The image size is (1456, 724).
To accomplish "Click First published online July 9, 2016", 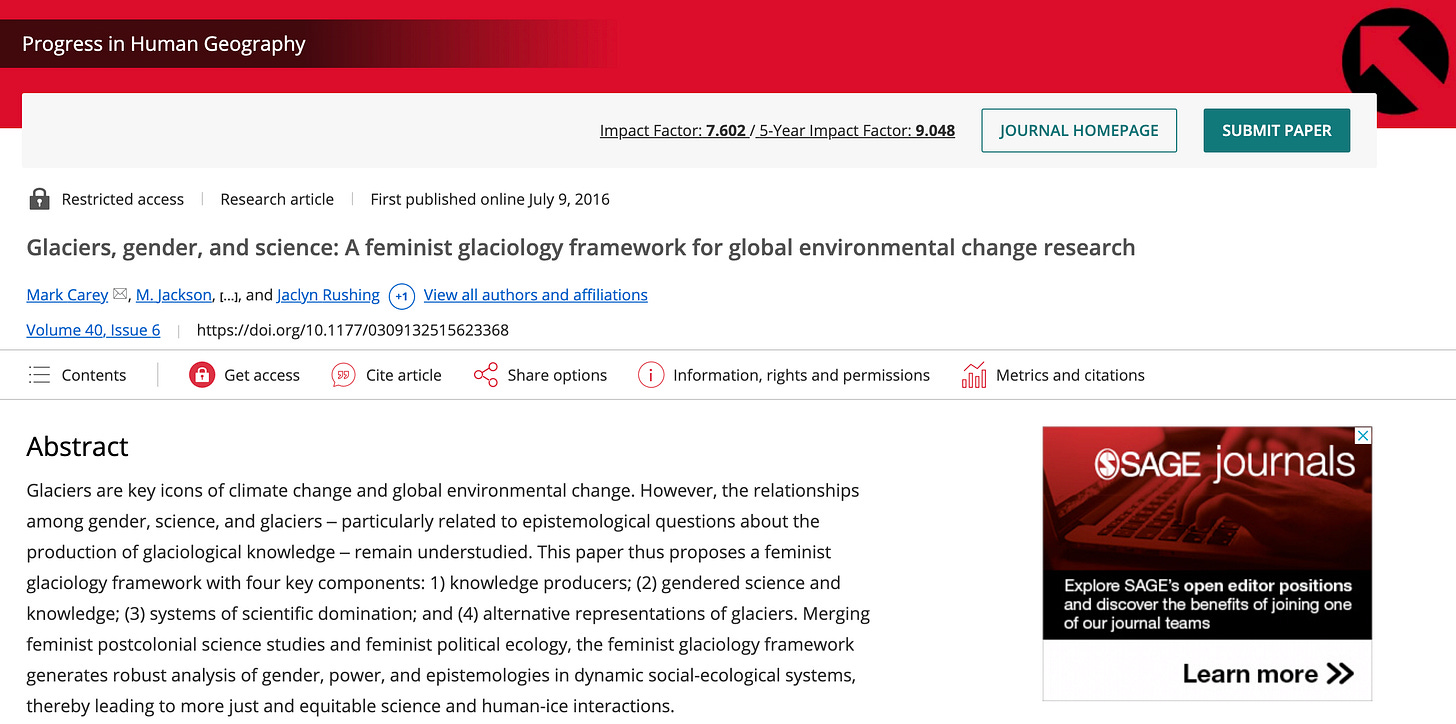I will [x=490, y=199].
